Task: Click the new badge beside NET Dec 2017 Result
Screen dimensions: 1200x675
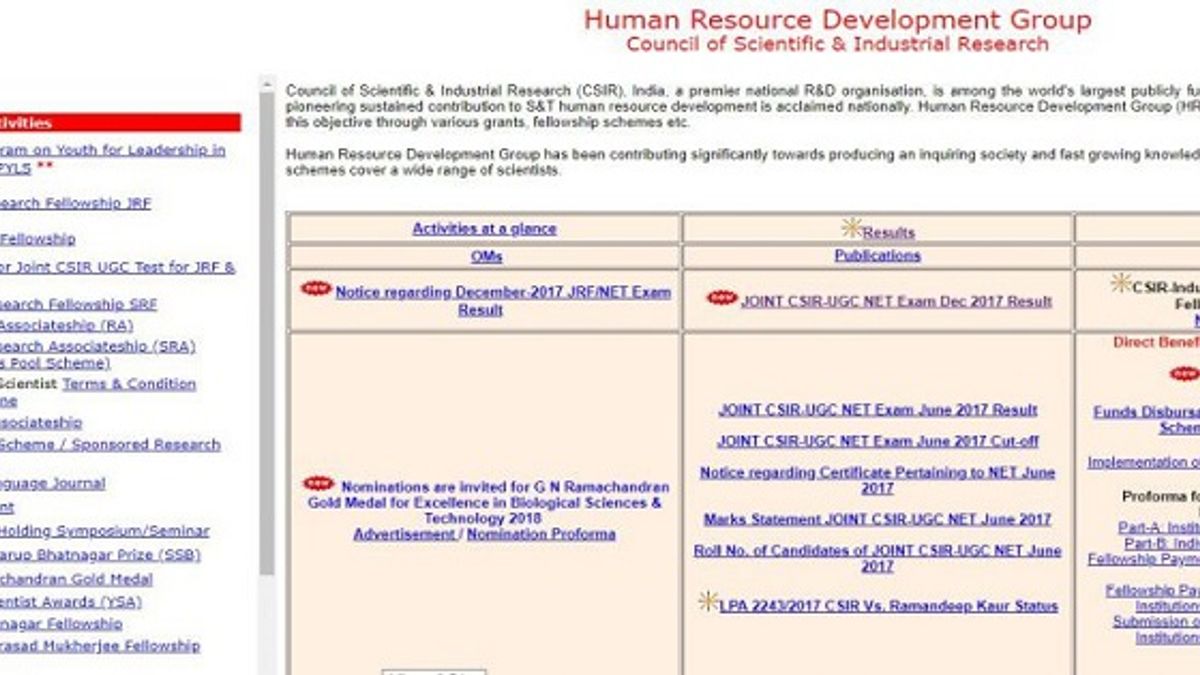Action: [721, 298]
